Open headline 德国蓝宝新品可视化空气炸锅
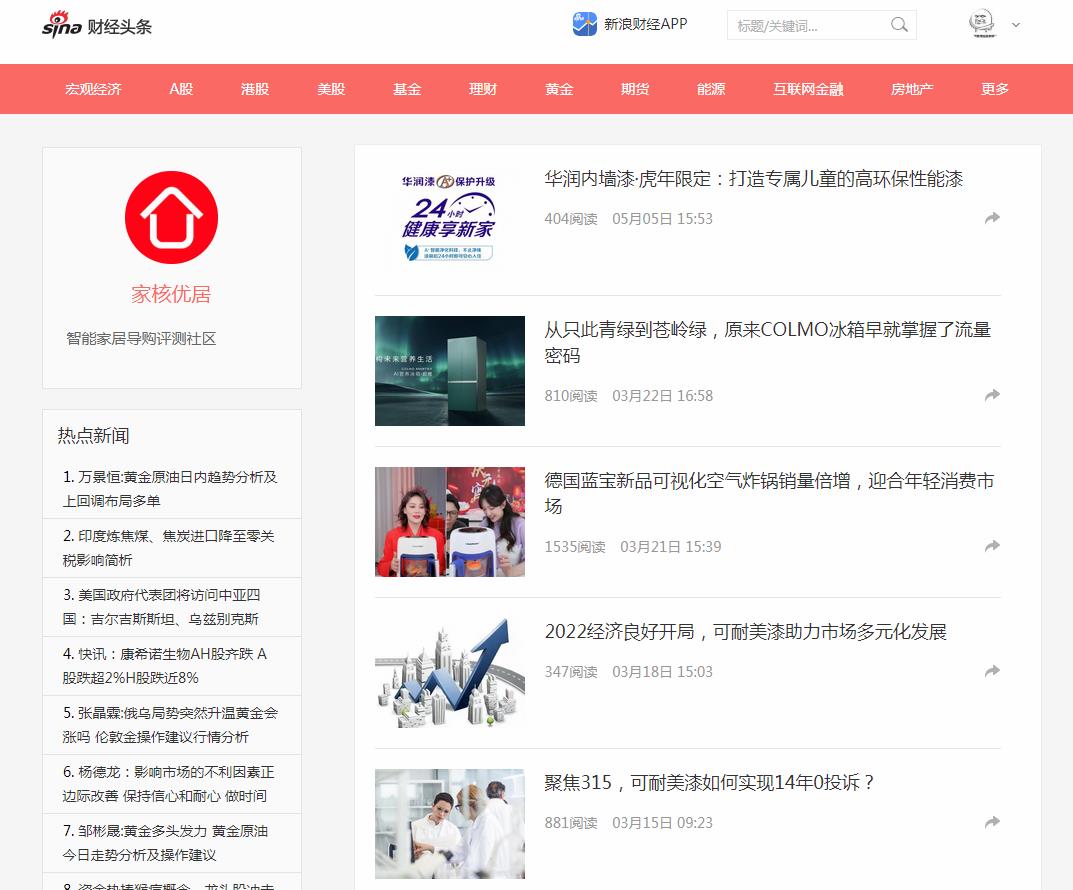This screenshot has width=1073, height=890. (x=769, y=493)
